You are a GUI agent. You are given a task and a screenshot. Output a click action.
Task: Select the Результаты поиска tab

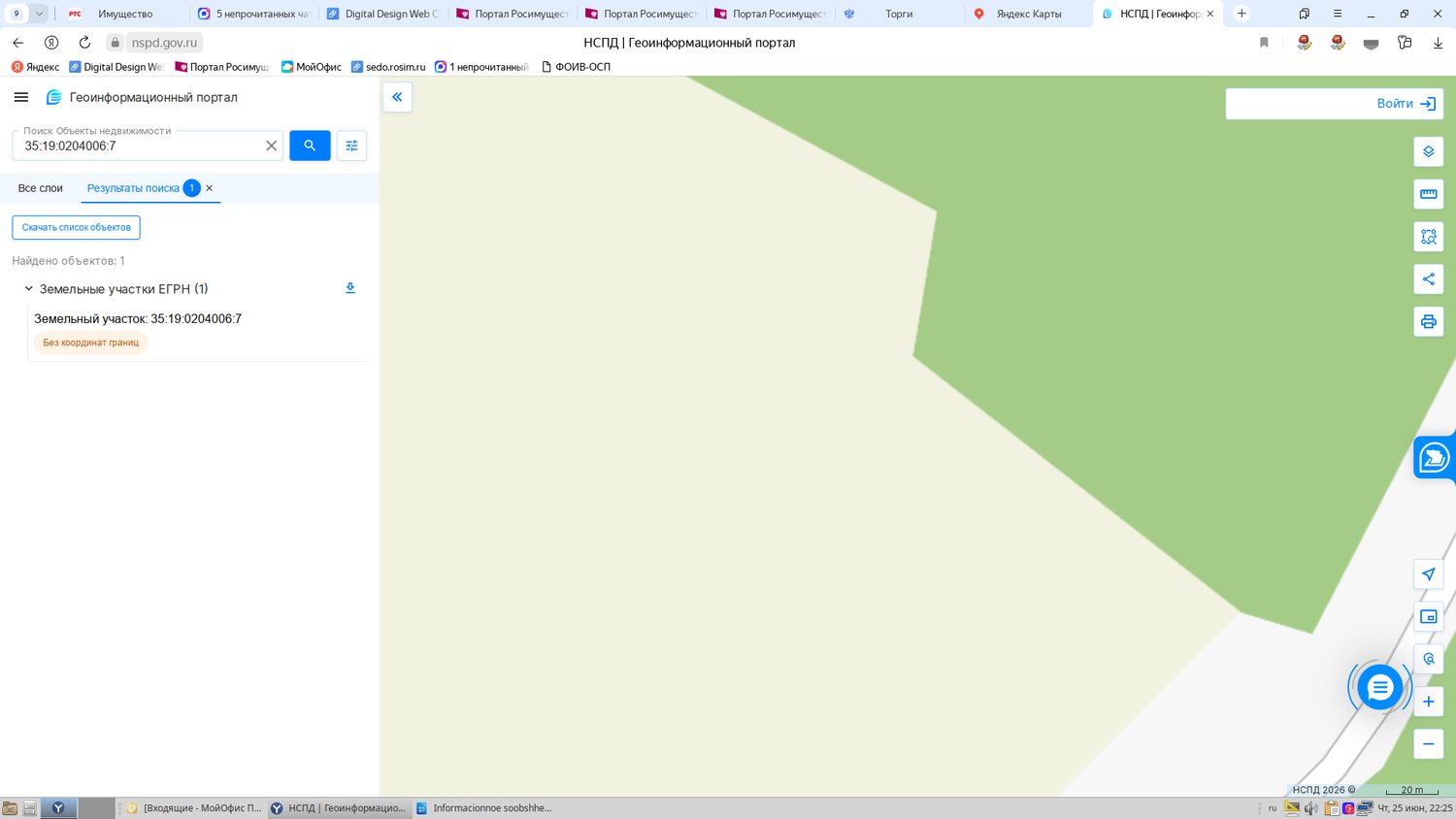coord(134,188)
